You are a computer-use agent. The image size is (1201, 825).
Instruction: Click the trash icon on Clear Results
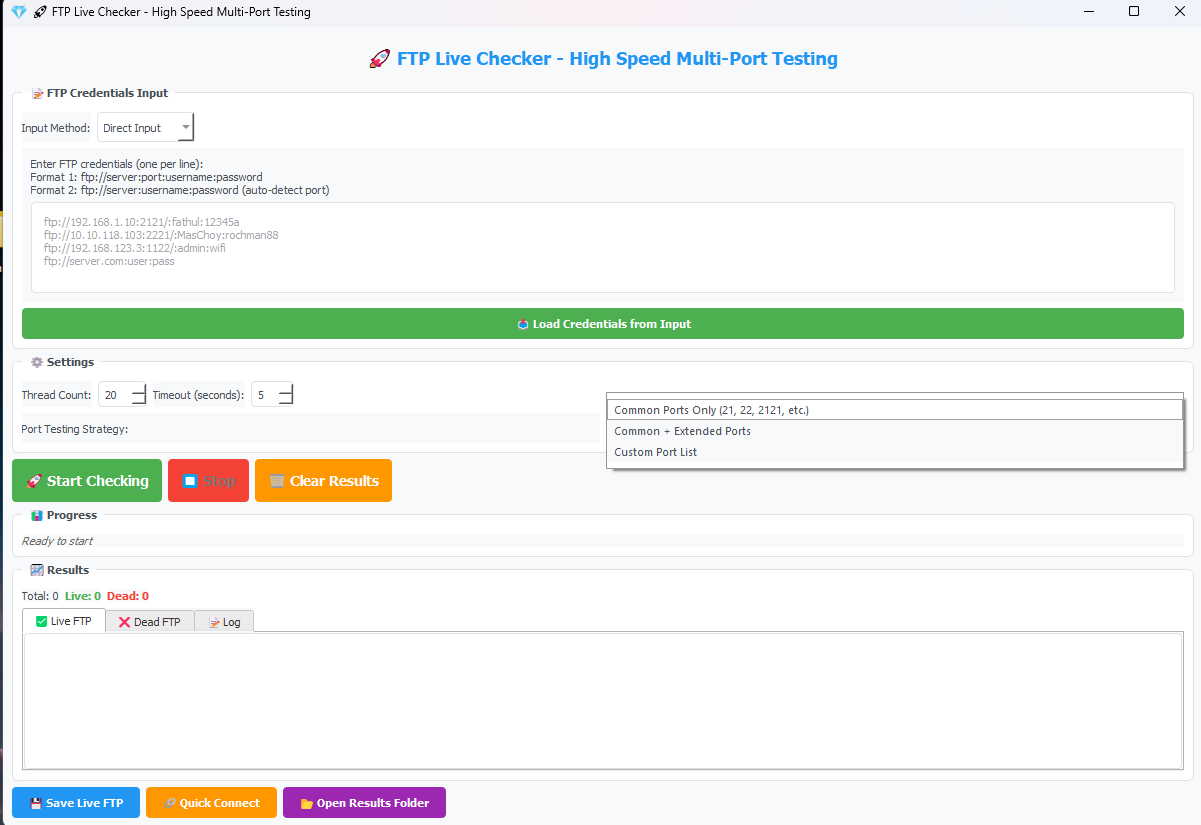coord(277,481)
